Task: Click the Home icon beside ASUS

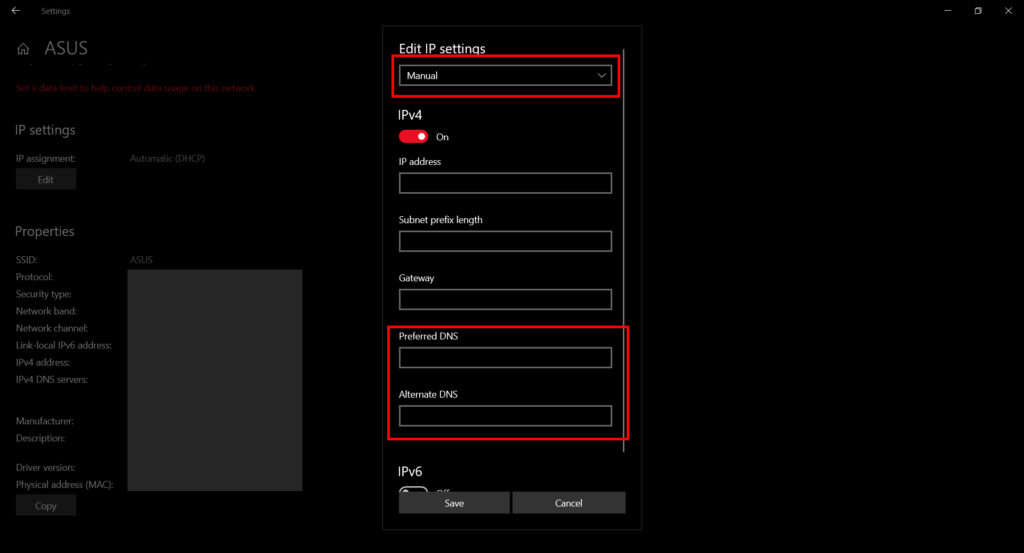Action: click(24, 49)
